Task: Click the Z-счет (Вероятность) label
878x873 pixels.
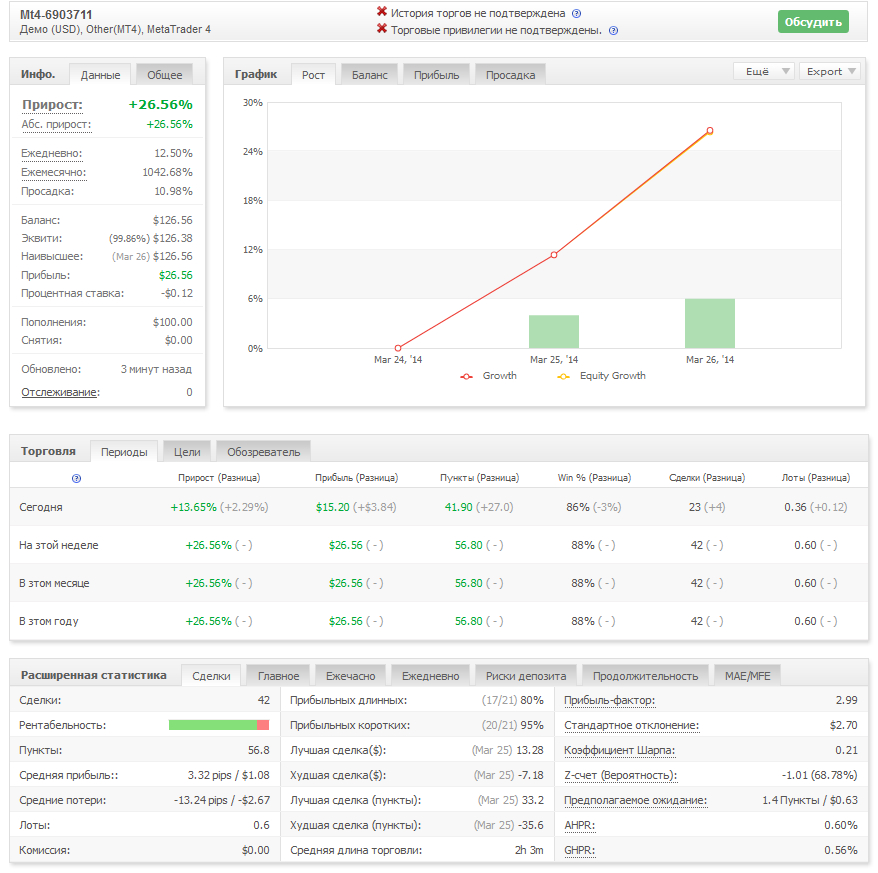Action: coord(620,775)
